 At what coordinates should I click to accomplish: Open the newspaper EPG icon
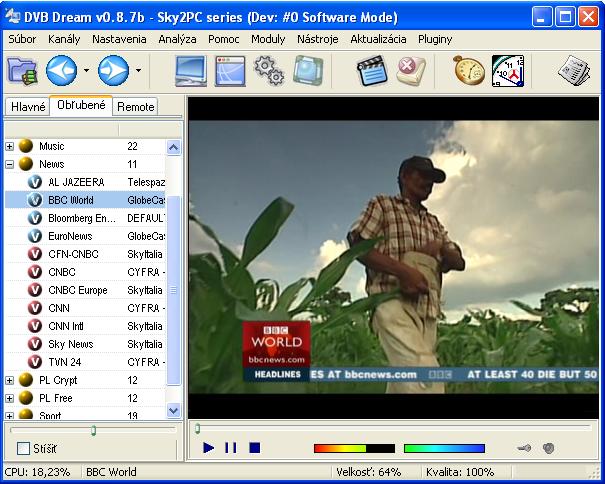pos(575,71)
